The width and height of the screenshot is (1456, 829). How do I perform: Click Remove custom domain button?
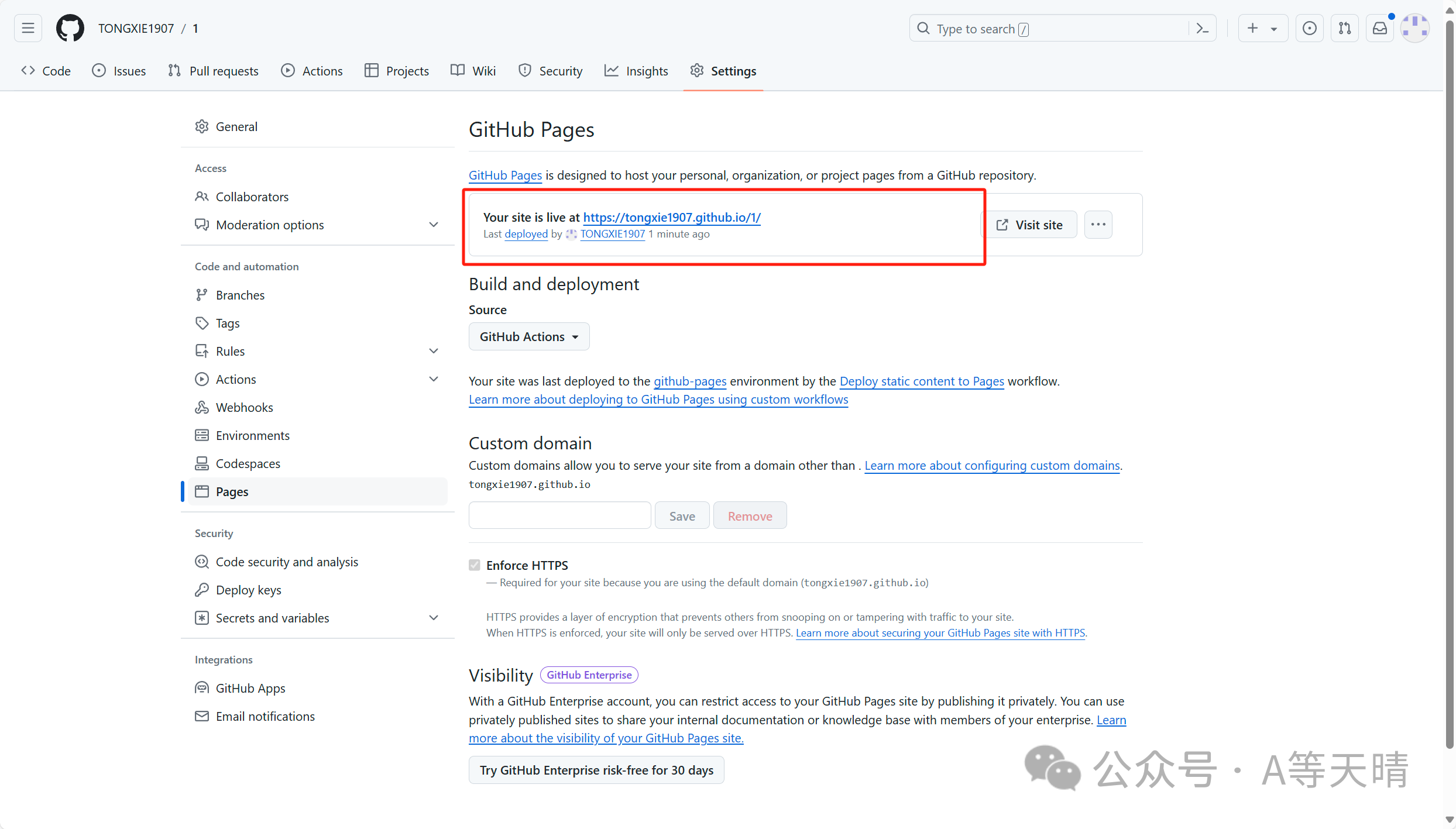[750, 516]
